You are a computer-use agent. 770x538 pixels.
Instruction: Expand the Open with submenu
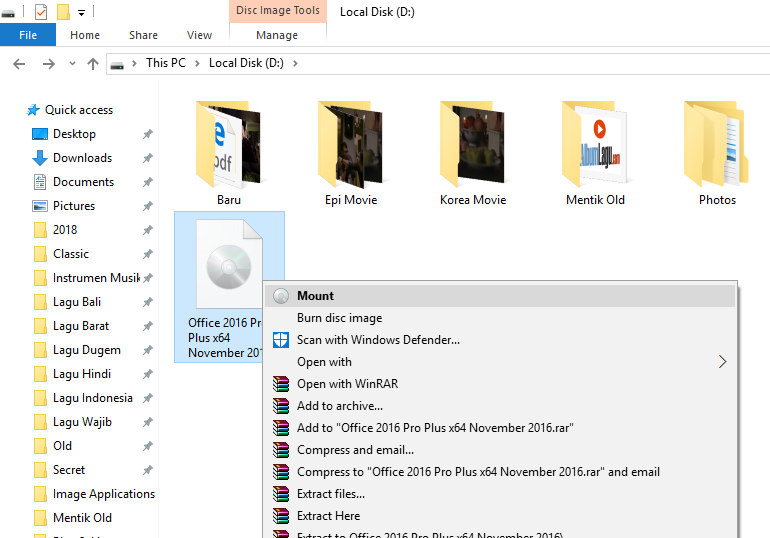500,362
